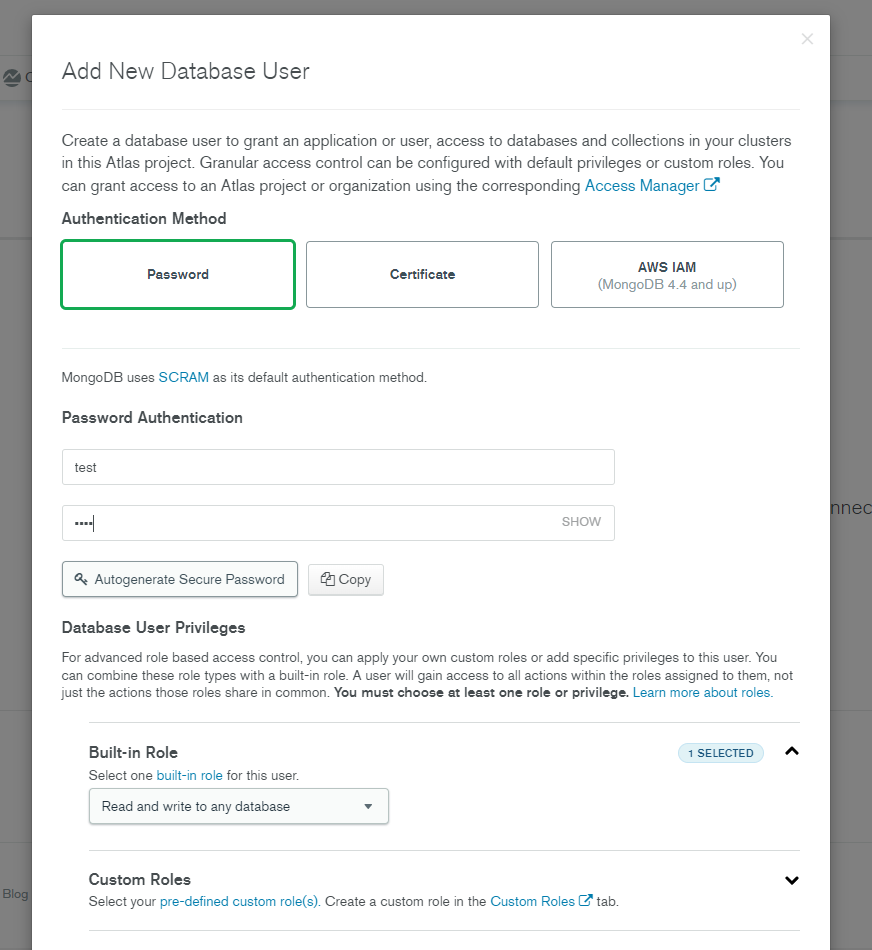The width and height of the screenshot is (872, 950).
Task: Open the Custom Roles tab link
Action: click(532, 902)
